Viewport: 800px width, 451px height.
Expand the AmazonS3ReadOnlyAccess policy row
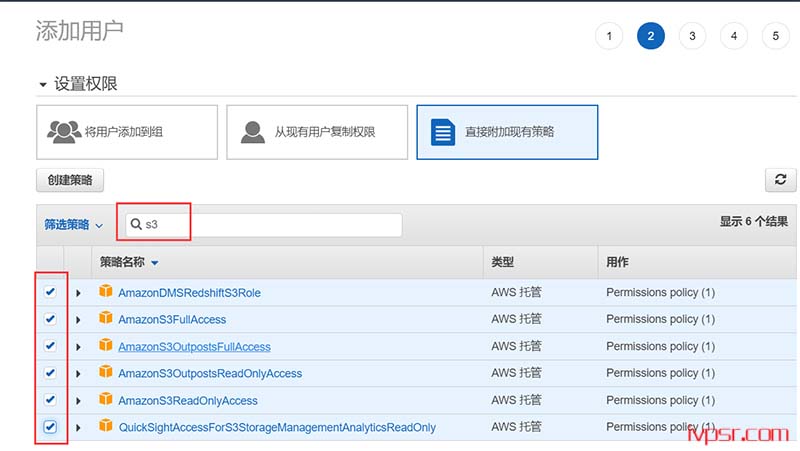coord(78,401)
